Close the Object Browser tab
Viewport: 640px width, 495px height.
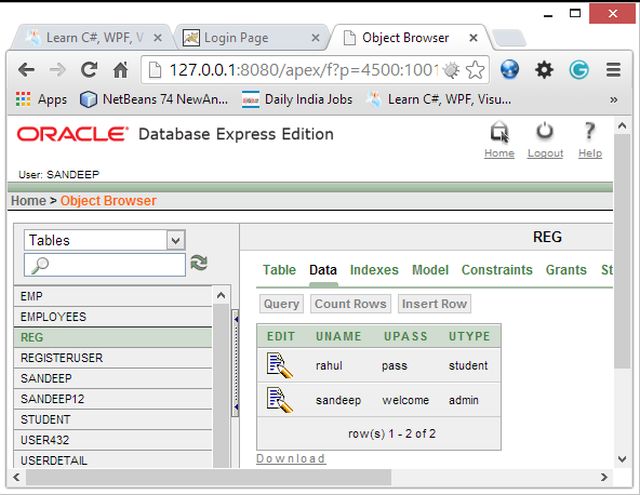[x=473, y=38]
